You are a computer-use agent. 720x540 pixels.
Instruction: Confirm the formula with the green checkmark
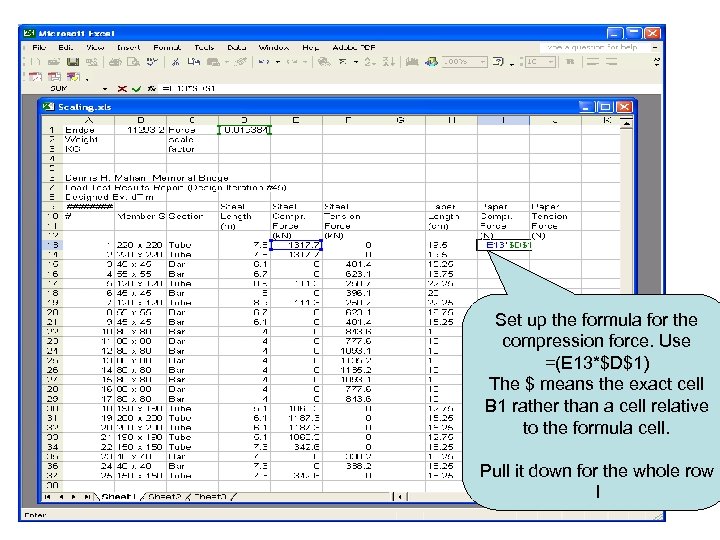136,89
